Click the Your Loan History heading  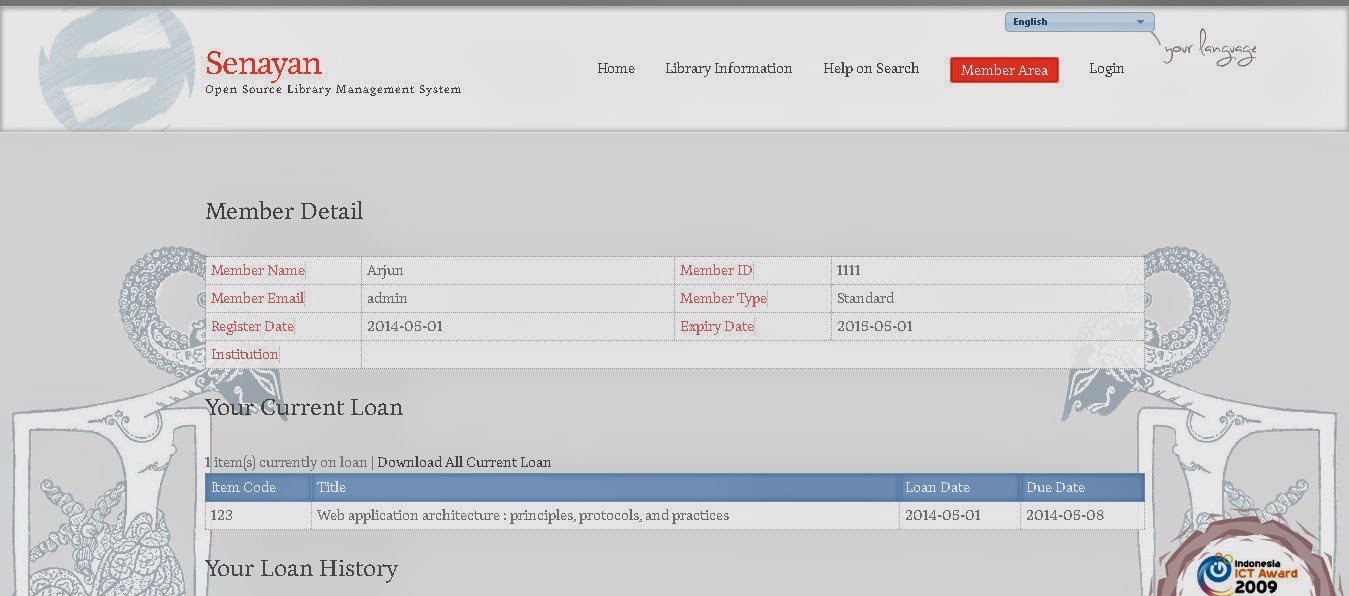click(301, 568)
